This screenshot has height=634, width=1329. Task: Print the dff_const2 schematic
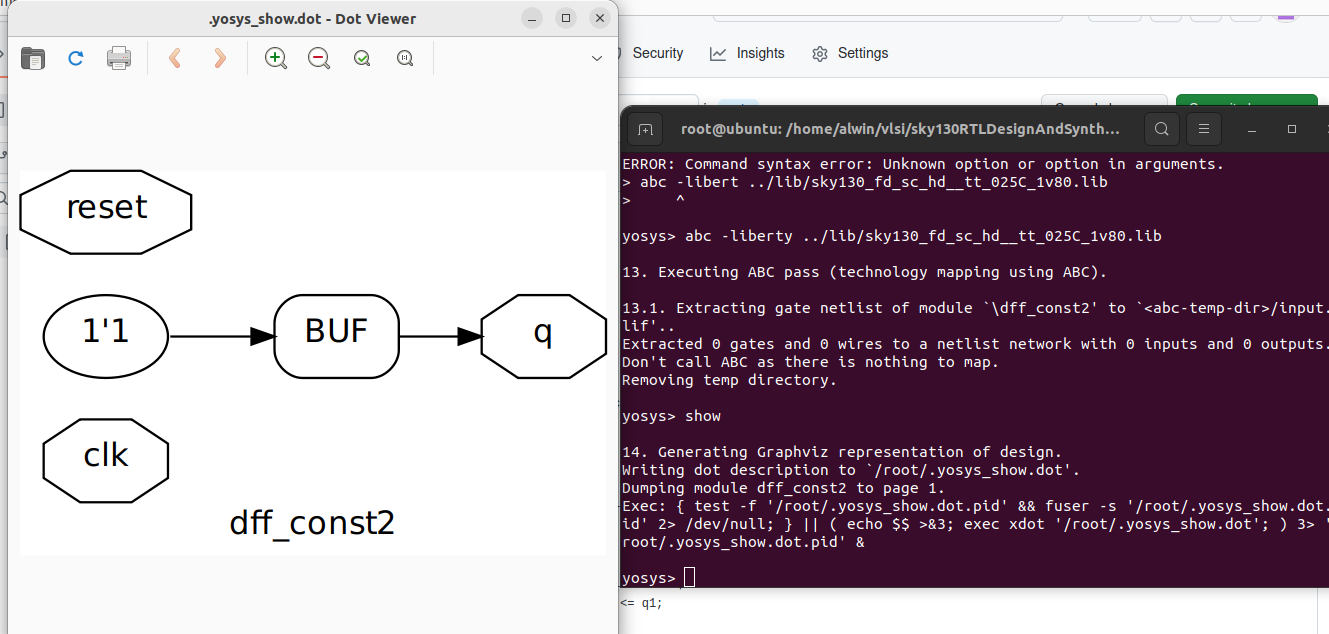click(119, 58)
